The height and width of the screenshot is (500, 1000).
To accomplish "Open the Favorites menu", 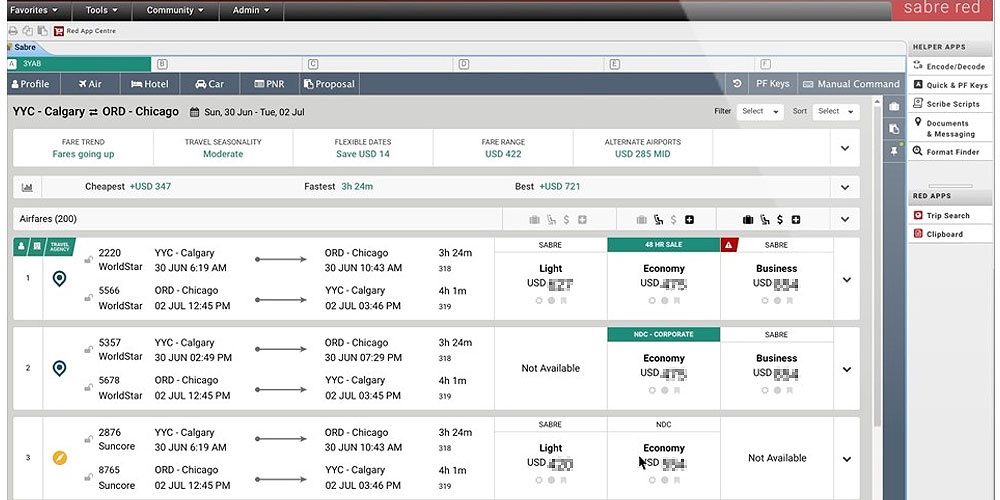I will (x=34, y=10).
